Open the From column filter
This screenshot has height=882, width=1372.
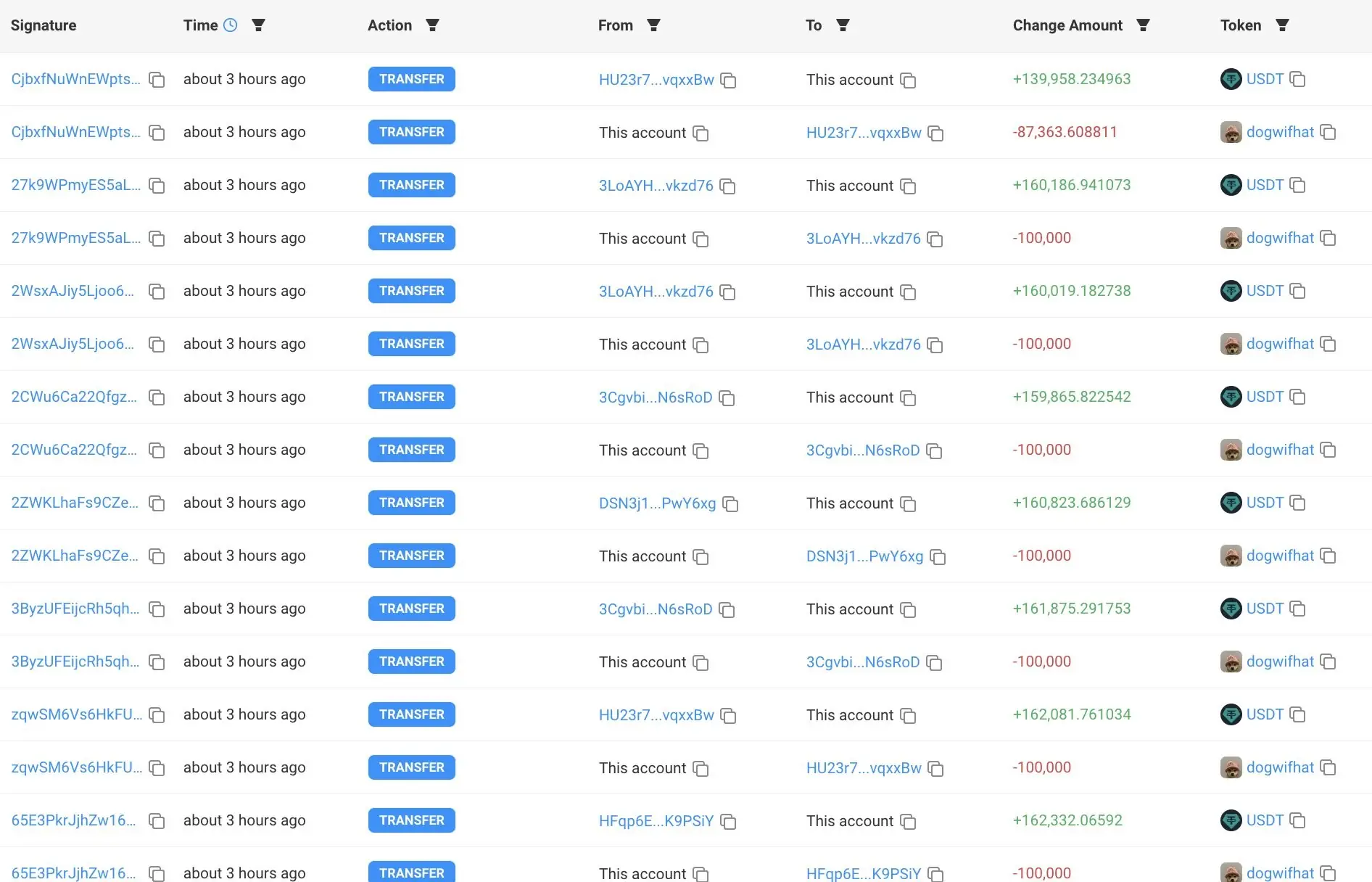pos(653,25)
